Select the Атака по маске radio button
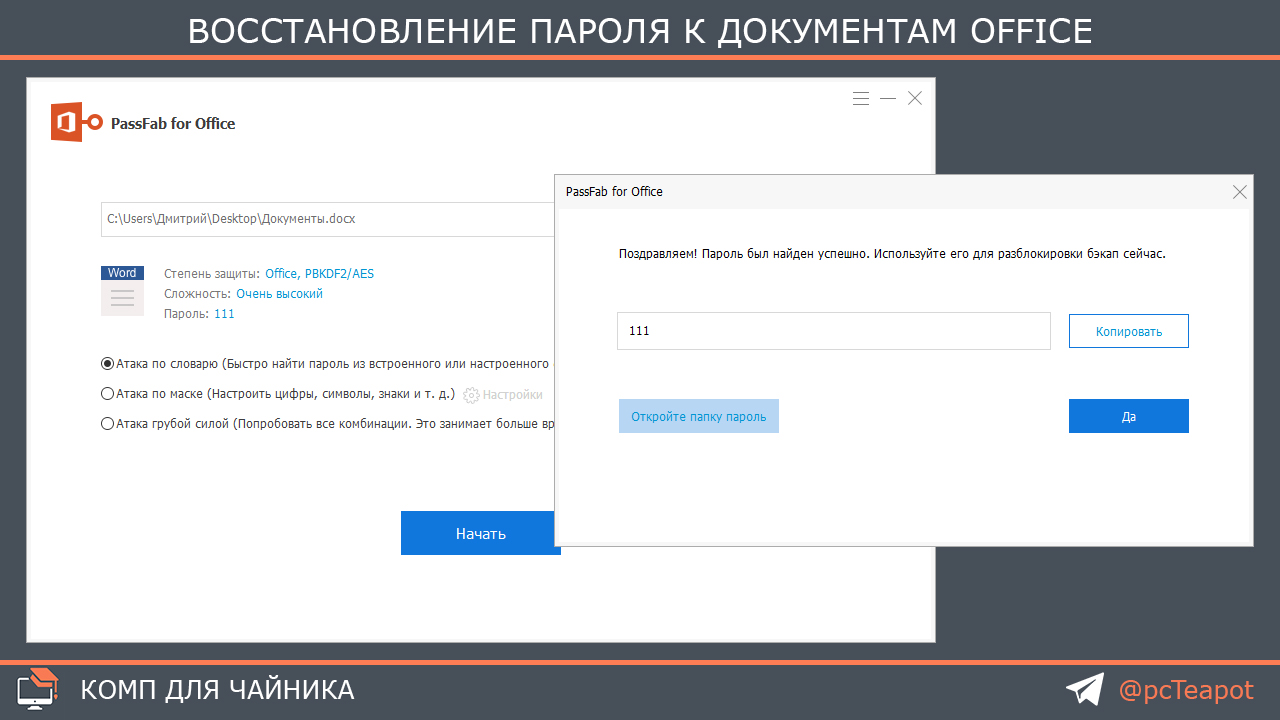Screen dimensions: 1280x720 pos(108,394)
